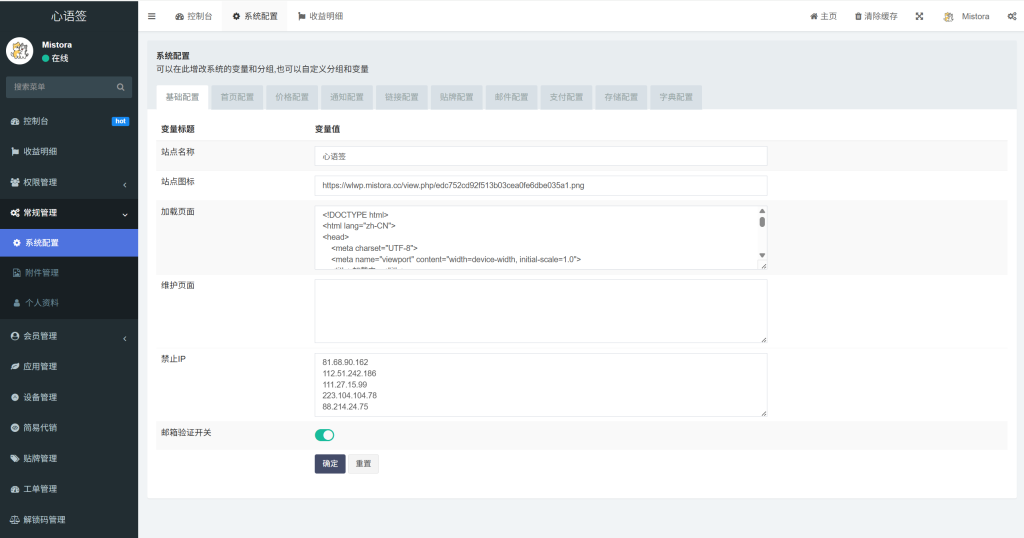
Task: Click the search magnifier icon in sidebar
Action: (x=121, y=87)
